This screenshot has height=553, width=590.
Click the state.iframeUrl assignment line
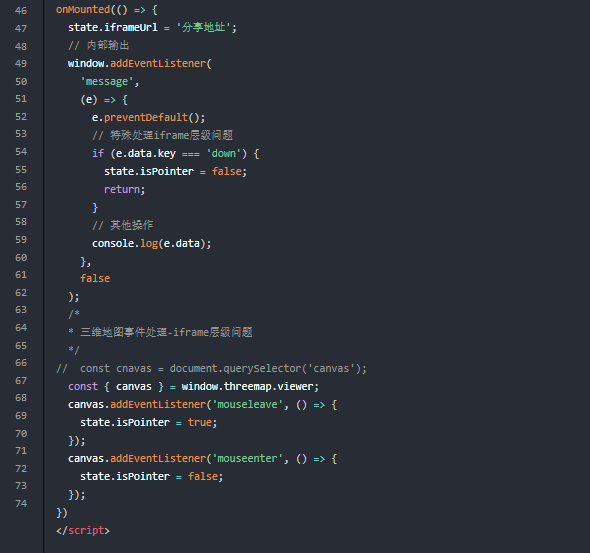(152, 27)
